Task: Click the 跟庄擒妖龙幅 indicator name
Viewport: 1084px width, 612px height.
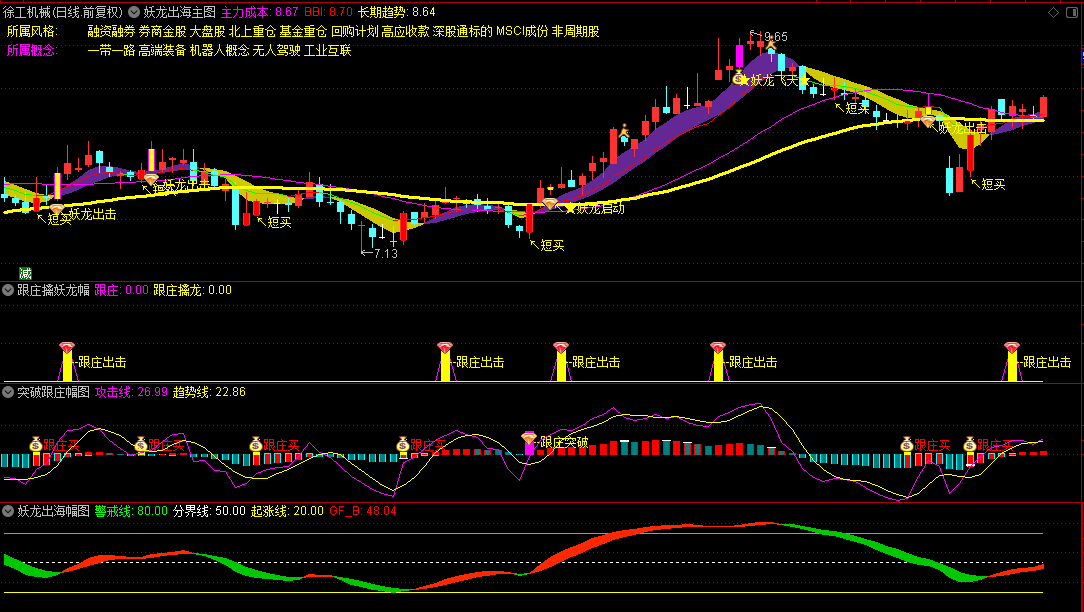Action: pos(53,290)
